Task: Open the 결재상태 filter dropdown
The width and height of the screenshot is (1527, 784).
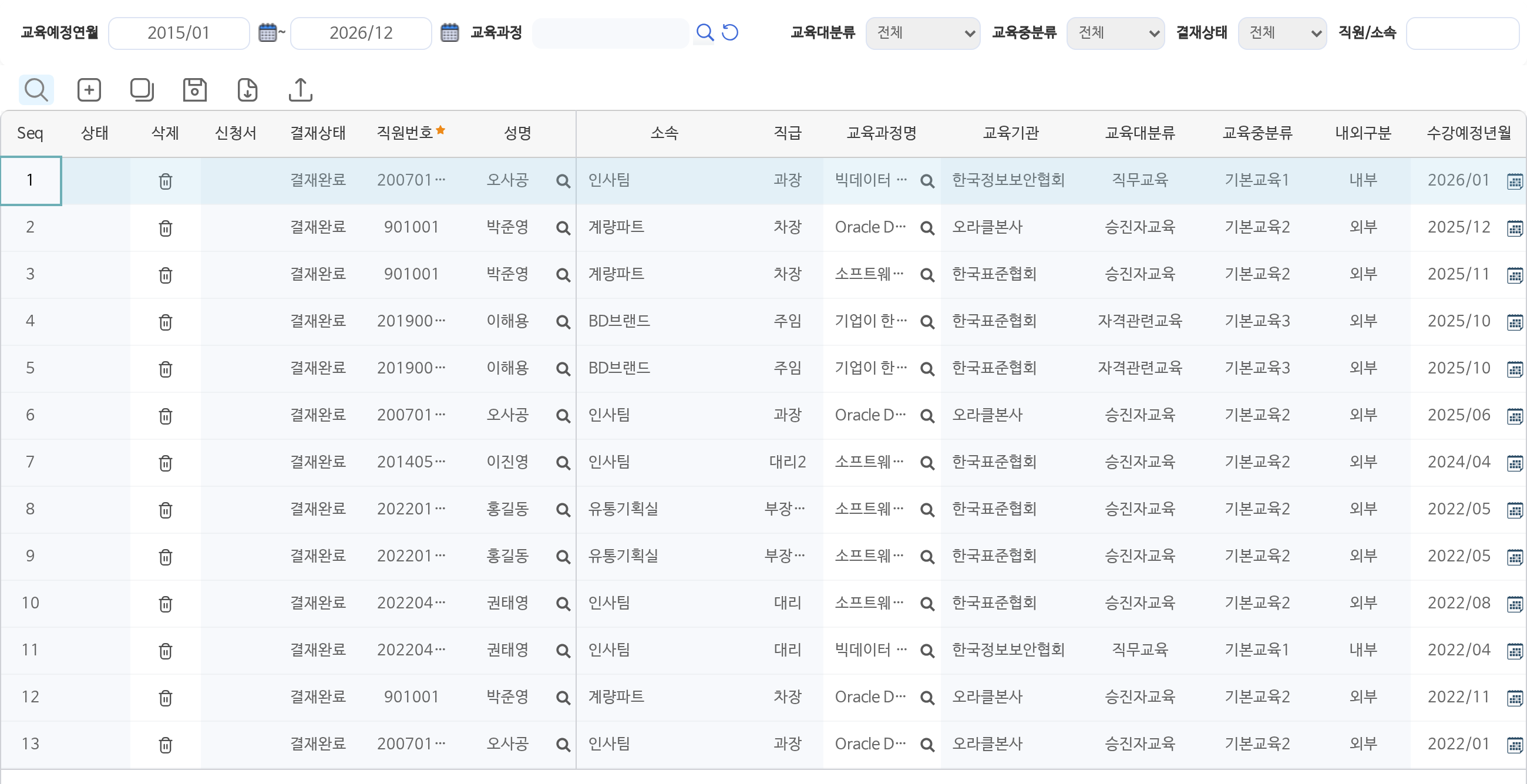Action: tap(1282, 33)
